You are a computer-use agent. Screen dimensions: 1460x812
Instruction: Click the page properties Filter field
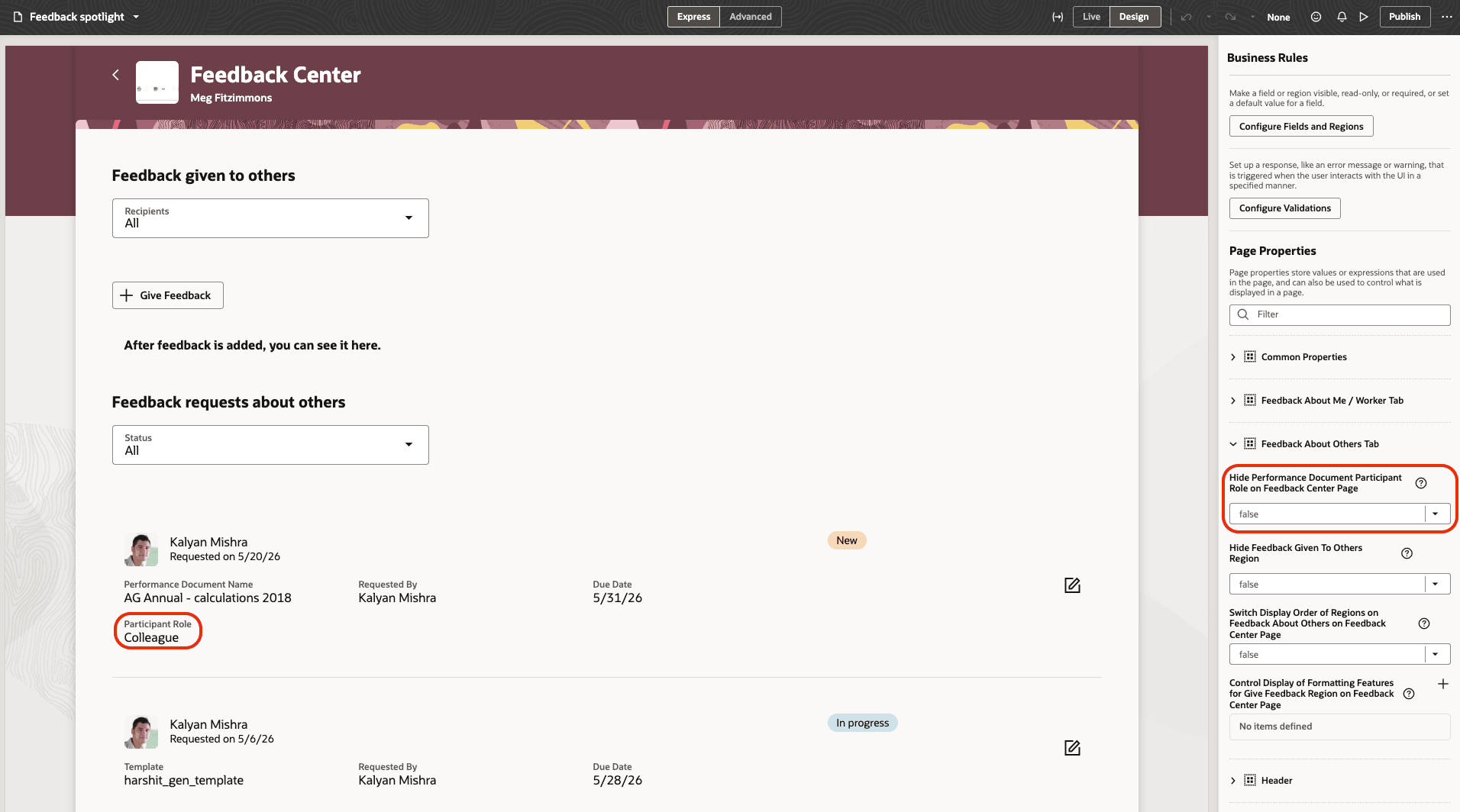(x=1339, y=314)
